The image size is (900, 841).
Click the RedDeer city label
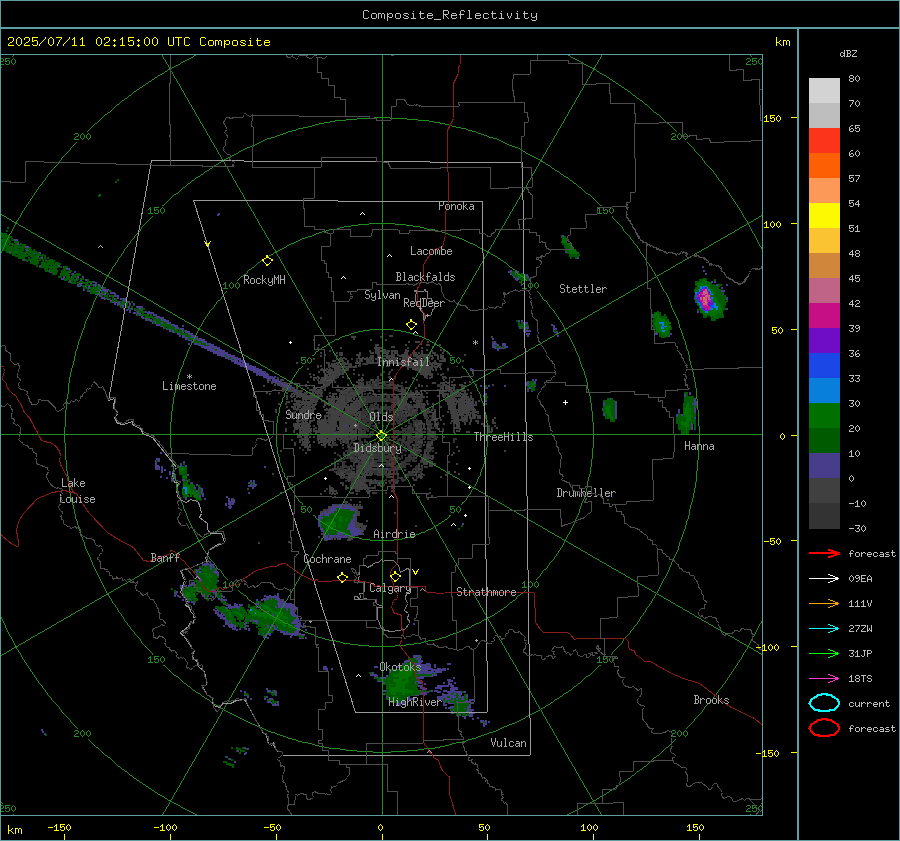tap(424, 303)
